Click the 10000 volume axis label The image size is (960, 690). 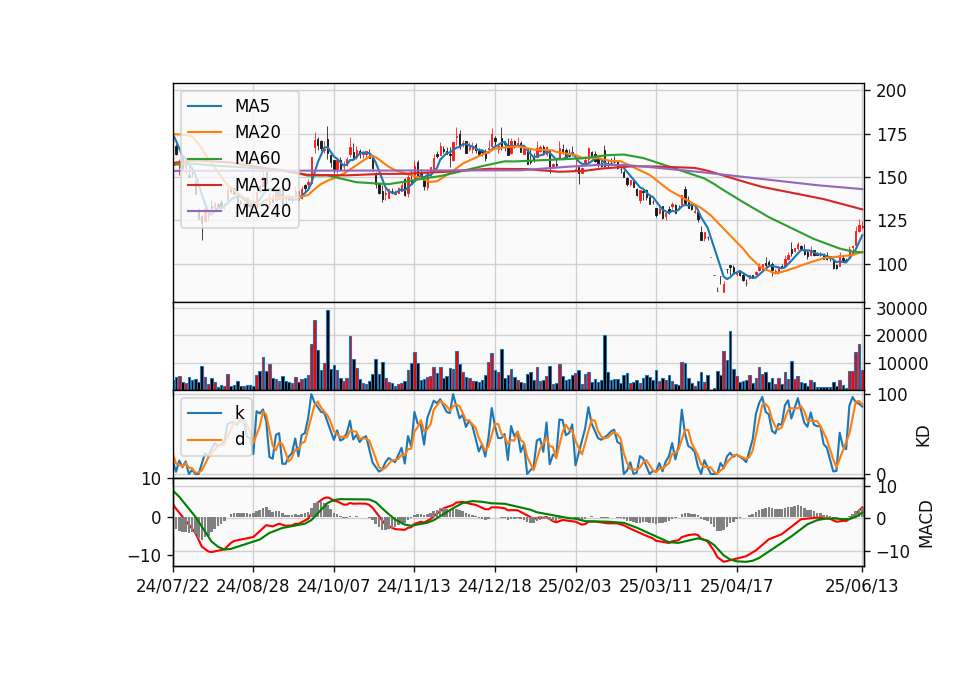[902, 364]
